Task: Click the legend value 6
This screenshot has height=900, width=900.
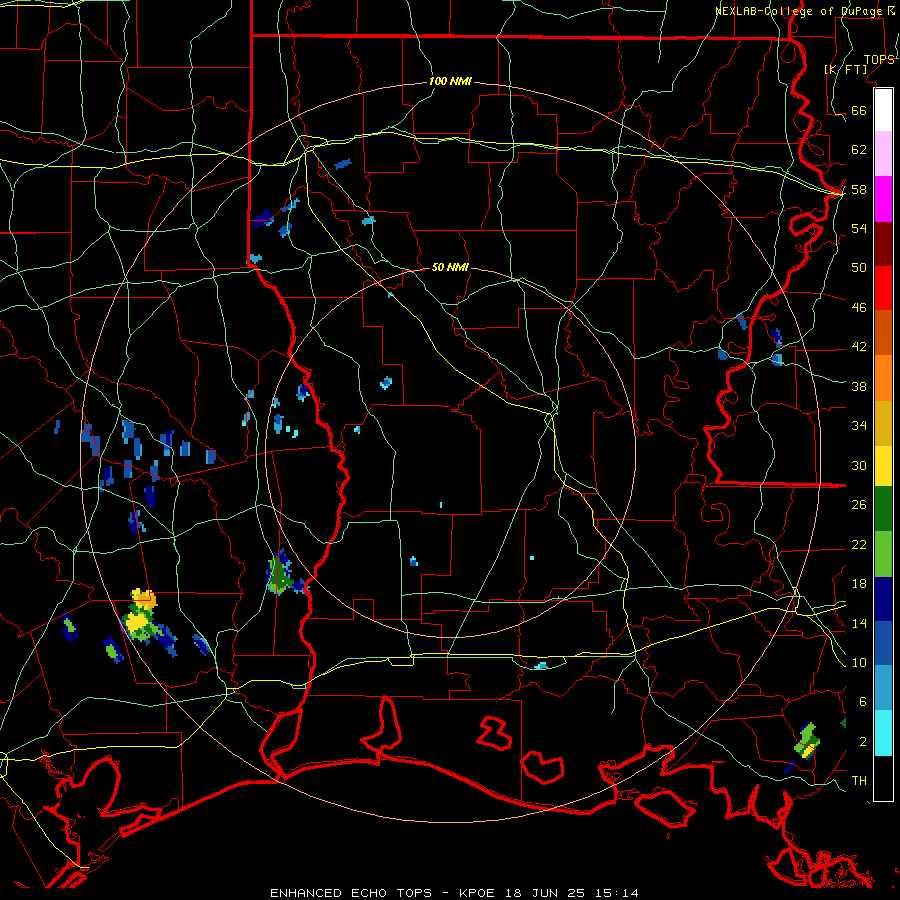Action: (x=862, y=701)
